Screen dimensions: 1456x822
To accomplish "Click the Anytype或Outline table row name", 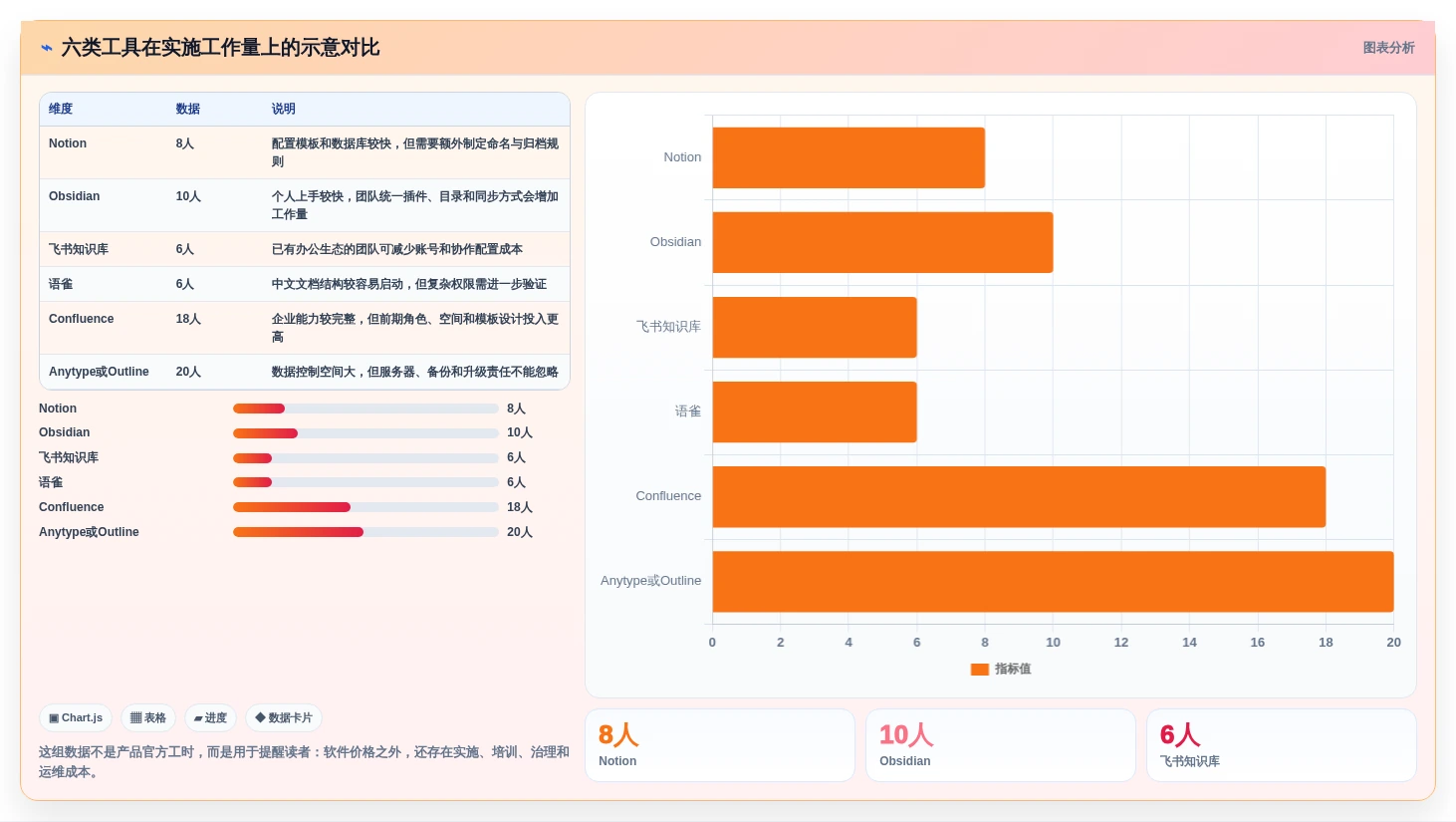I will 99,372.
